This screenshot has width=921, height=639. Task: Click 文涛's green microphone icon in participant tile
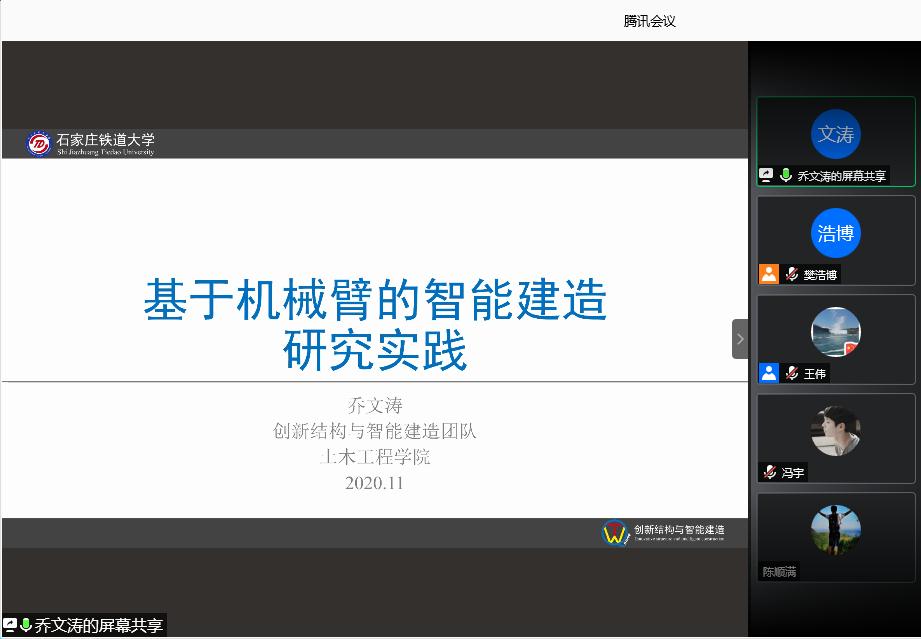click(x=786, y=175)
